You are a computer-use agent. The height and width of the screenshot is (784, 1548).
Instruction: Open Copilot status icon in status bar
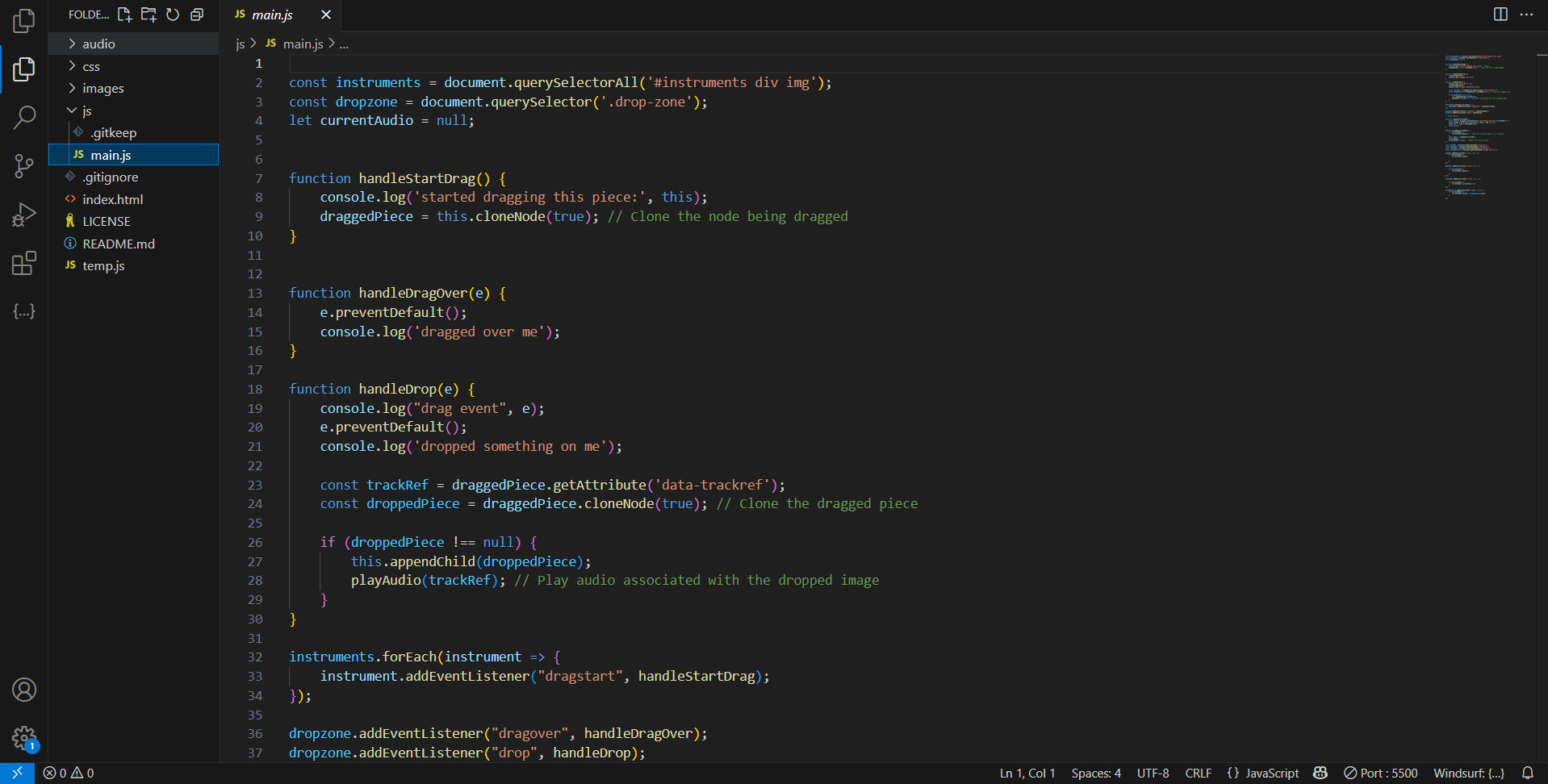click(x=1320, y=773)
